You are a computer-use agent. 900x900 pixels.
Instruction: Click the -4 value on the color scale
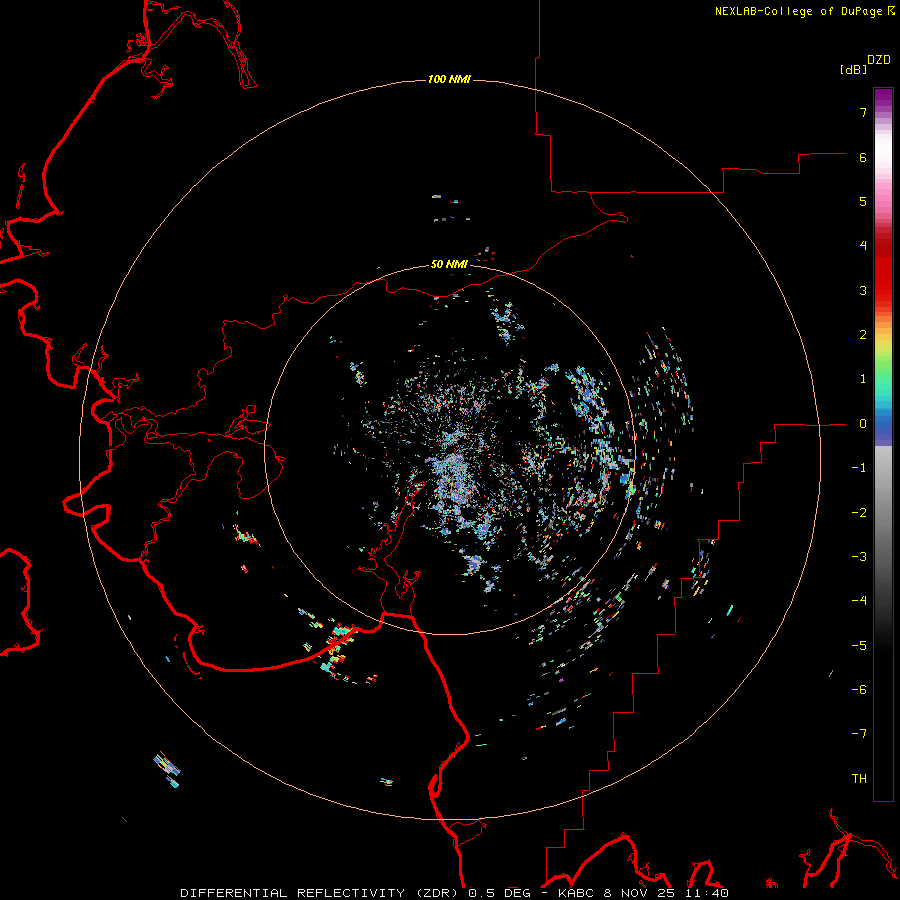point(859,601)
